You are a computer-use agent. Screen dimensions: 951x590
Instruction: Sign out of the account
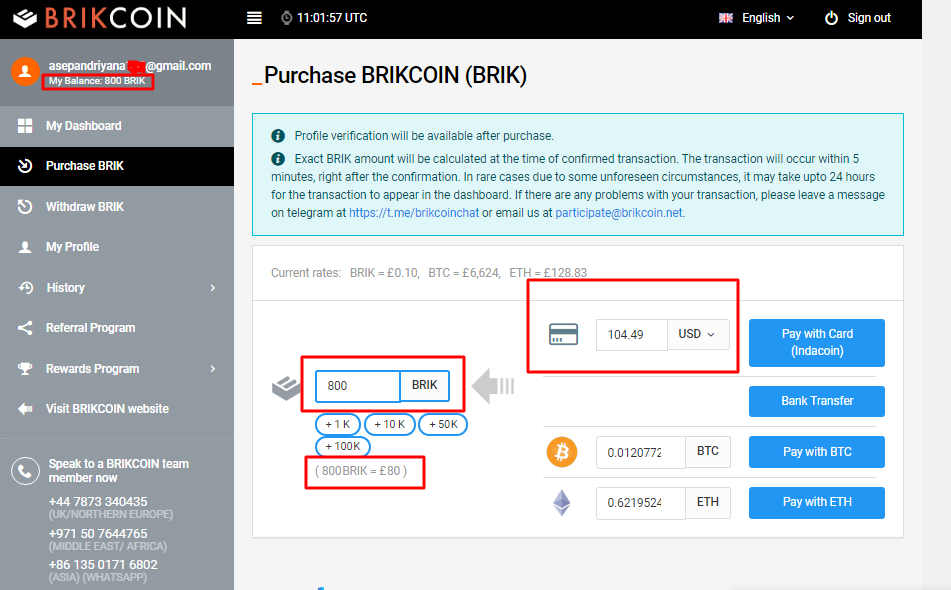click(869, 18)
